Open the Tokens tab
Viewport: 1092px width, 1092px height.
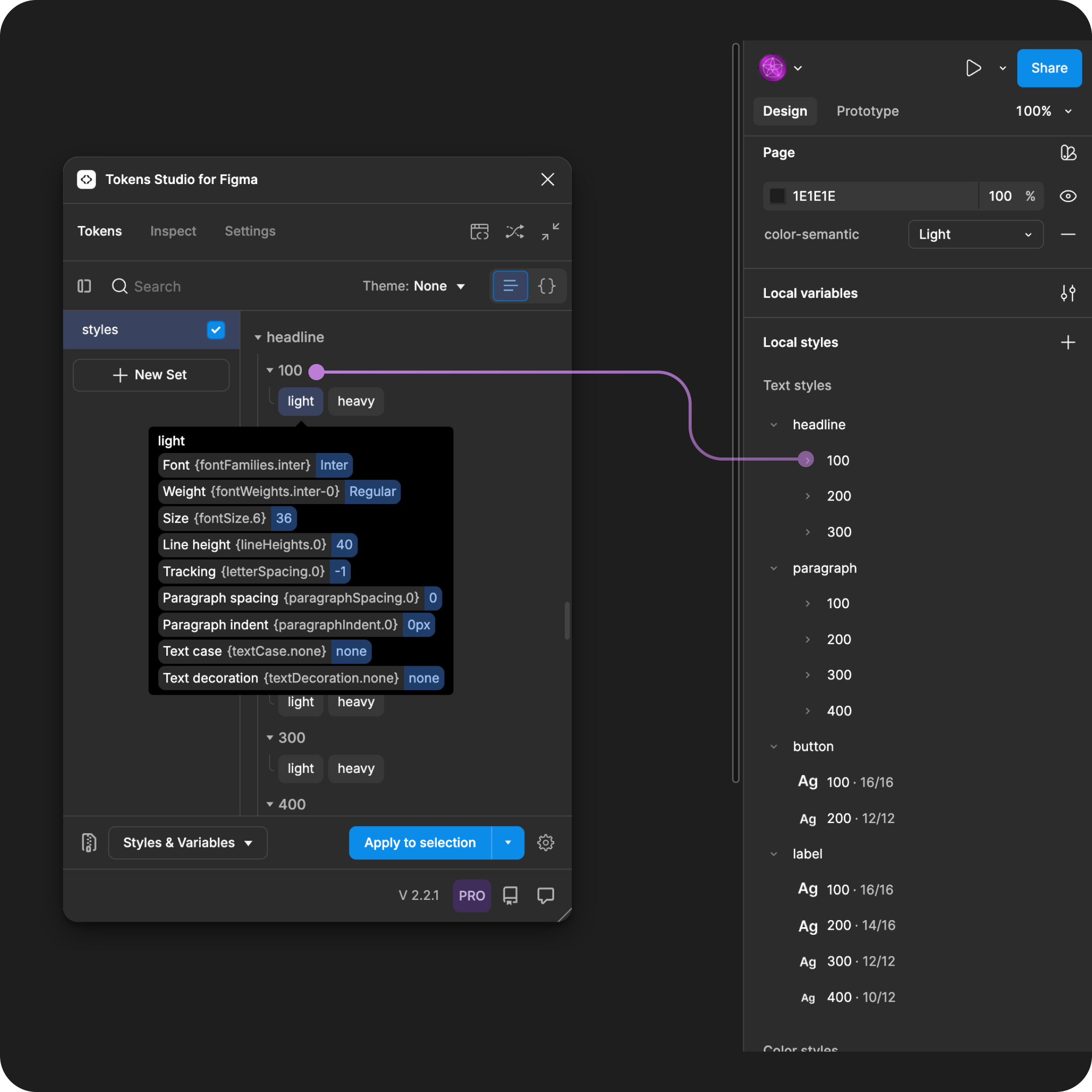point(100,231)
